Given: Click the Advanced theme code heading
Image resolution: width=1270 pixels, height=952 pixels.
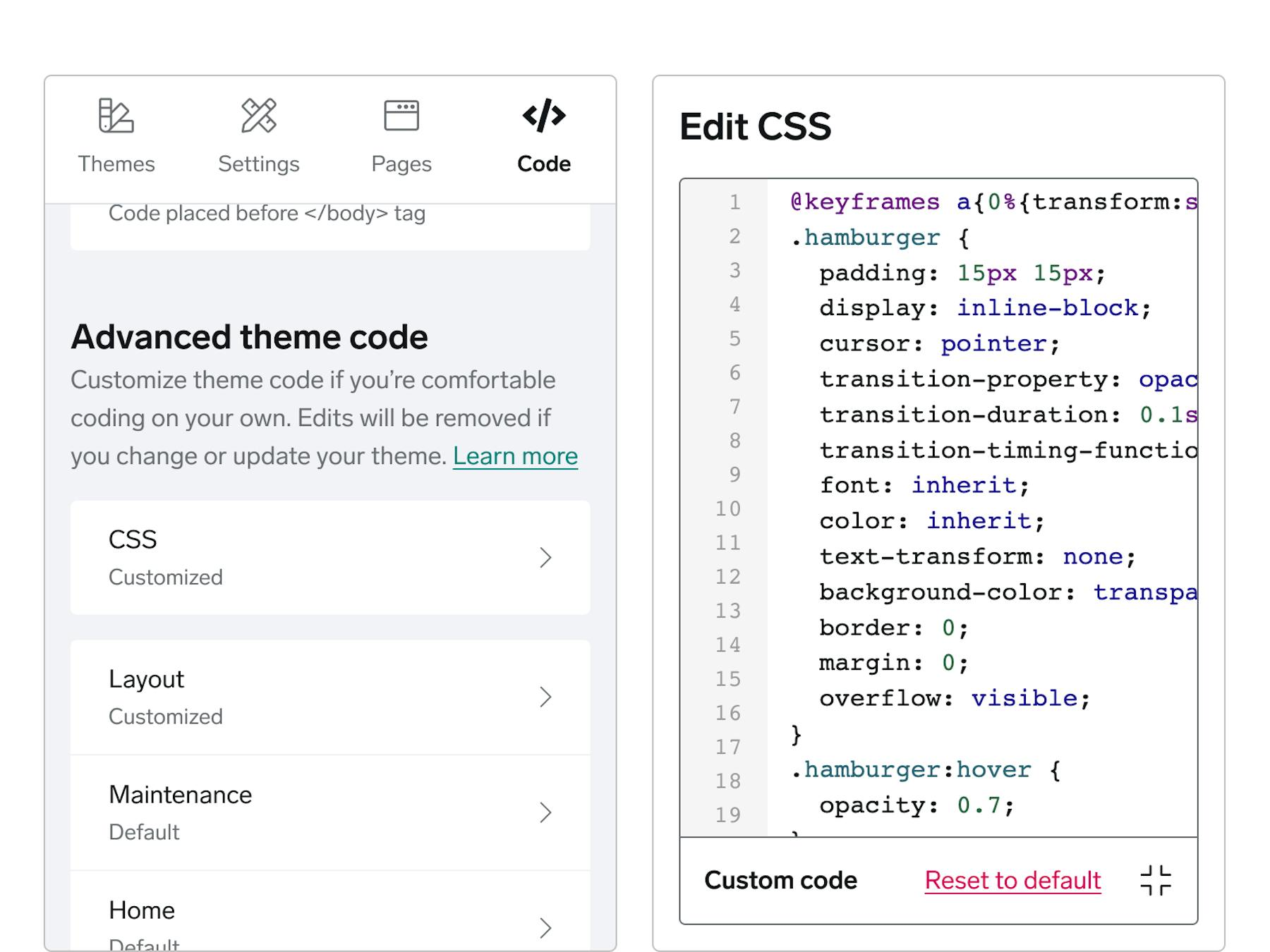Looking at the screenshot, I should (249, 337).
